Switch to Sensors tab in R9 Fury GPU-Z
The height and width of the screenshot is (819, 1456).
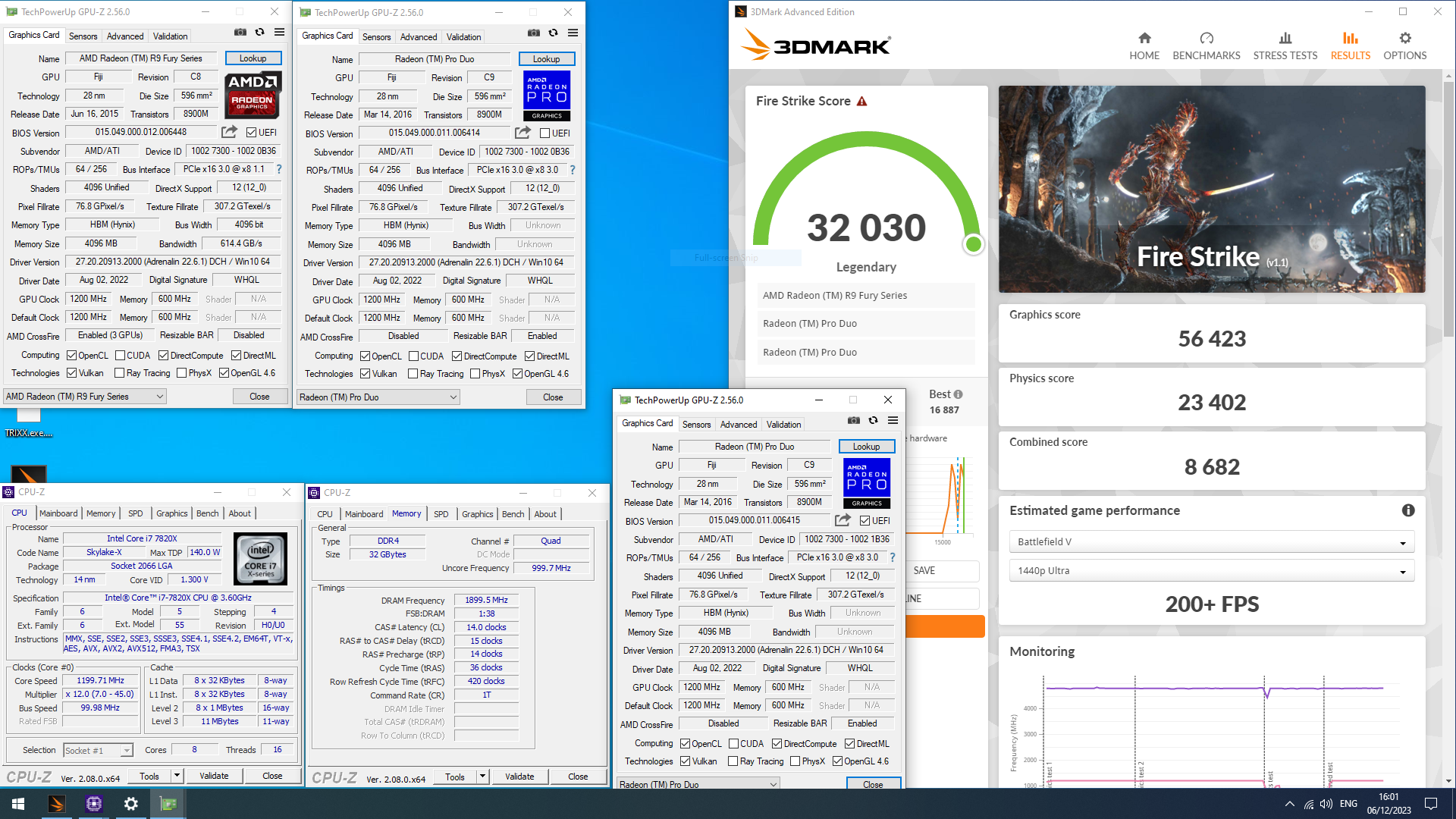coord(83,36)
